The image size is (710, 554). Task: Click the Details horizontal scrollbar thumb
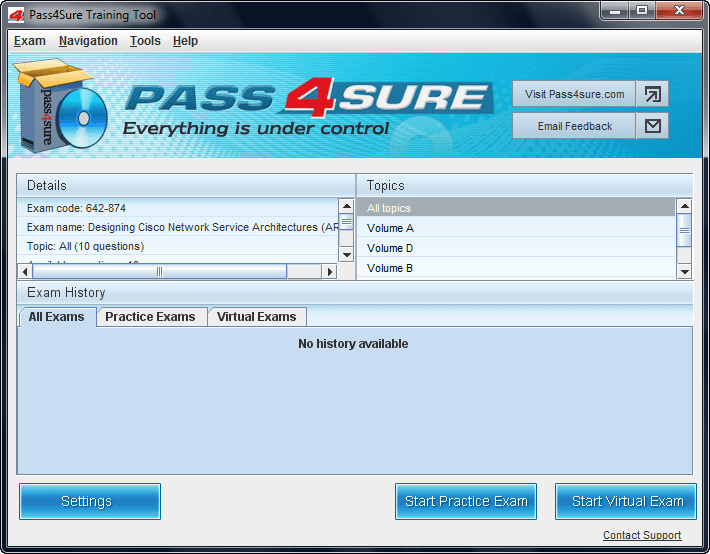click(x=159, y=271)
